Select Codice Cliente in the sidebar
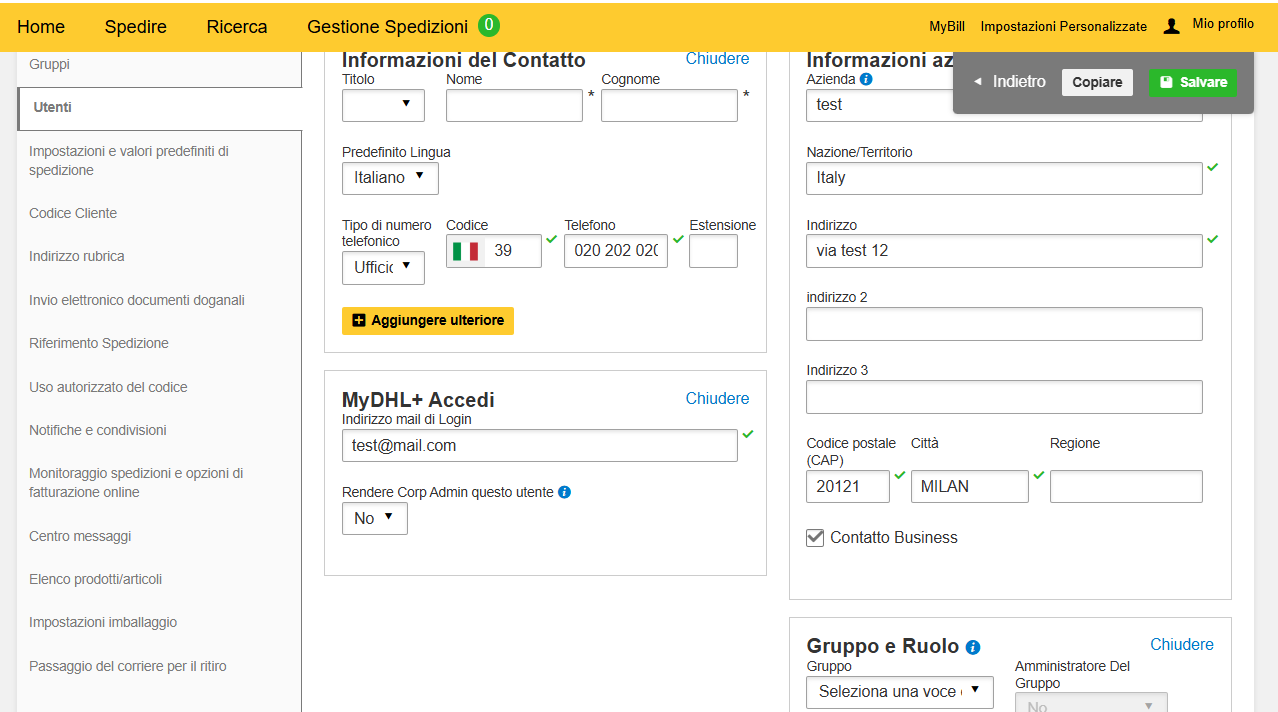 [x=73, y=213]
